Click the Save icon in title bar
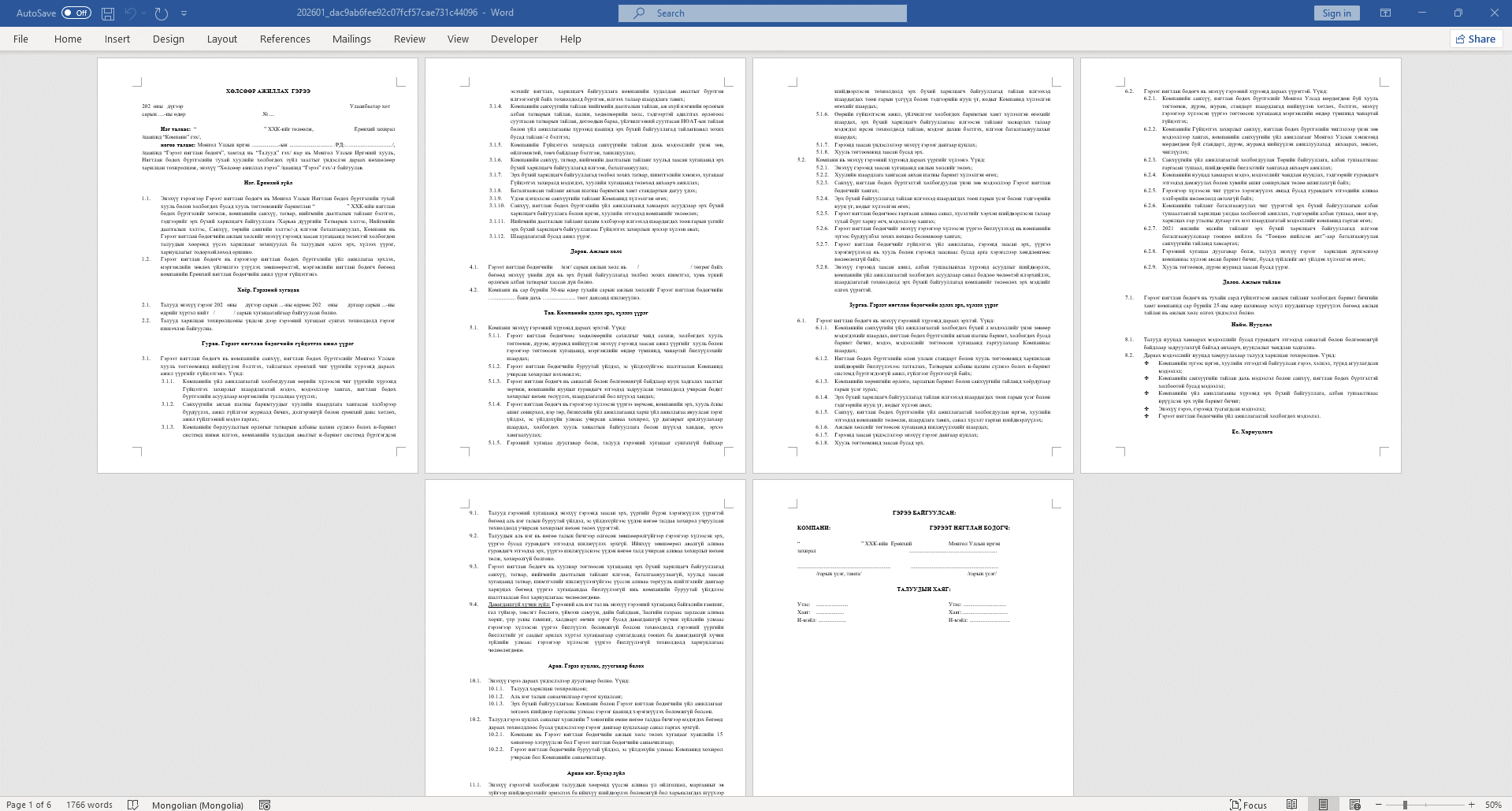 pos(108,13)
